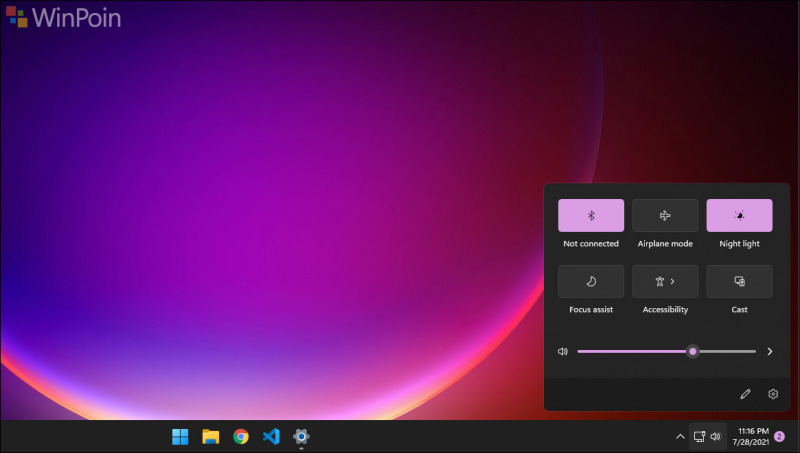Viewport: 800px width, 453px height.
Task: Switch to Settings app on taskbar
Action: click(x=302, y=437)
